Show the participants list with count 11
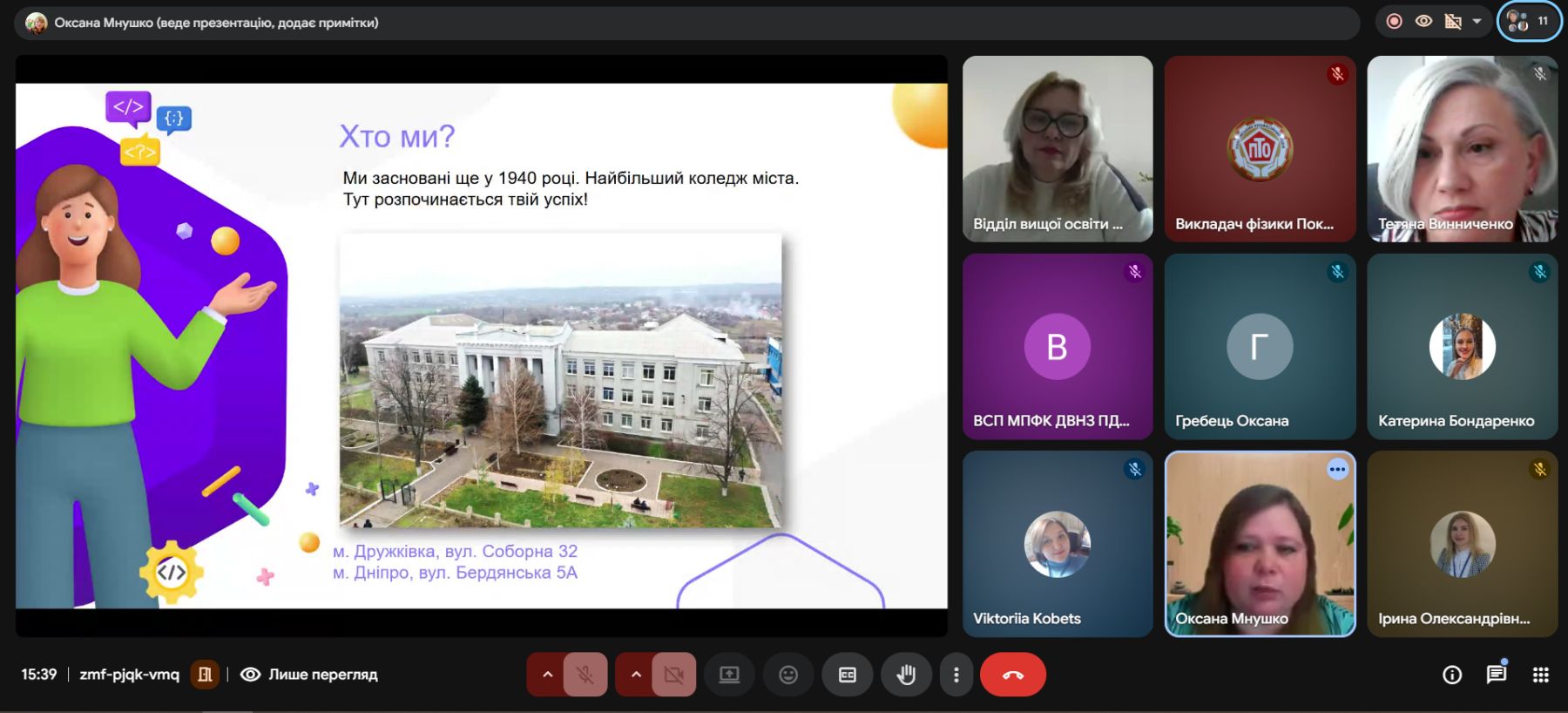Viewport: 1568px width, 713px height. 1530,21
